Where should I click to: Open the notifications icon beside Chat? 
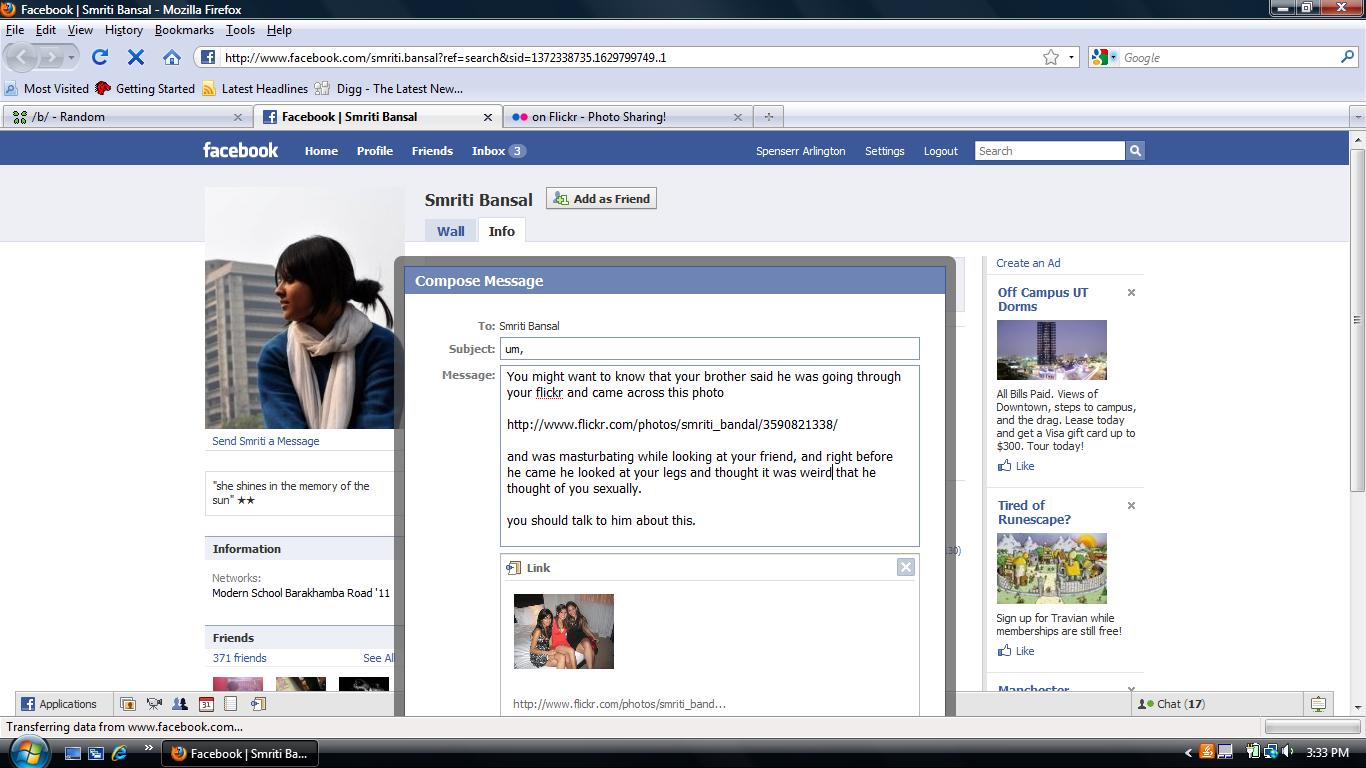[1318, 704]
